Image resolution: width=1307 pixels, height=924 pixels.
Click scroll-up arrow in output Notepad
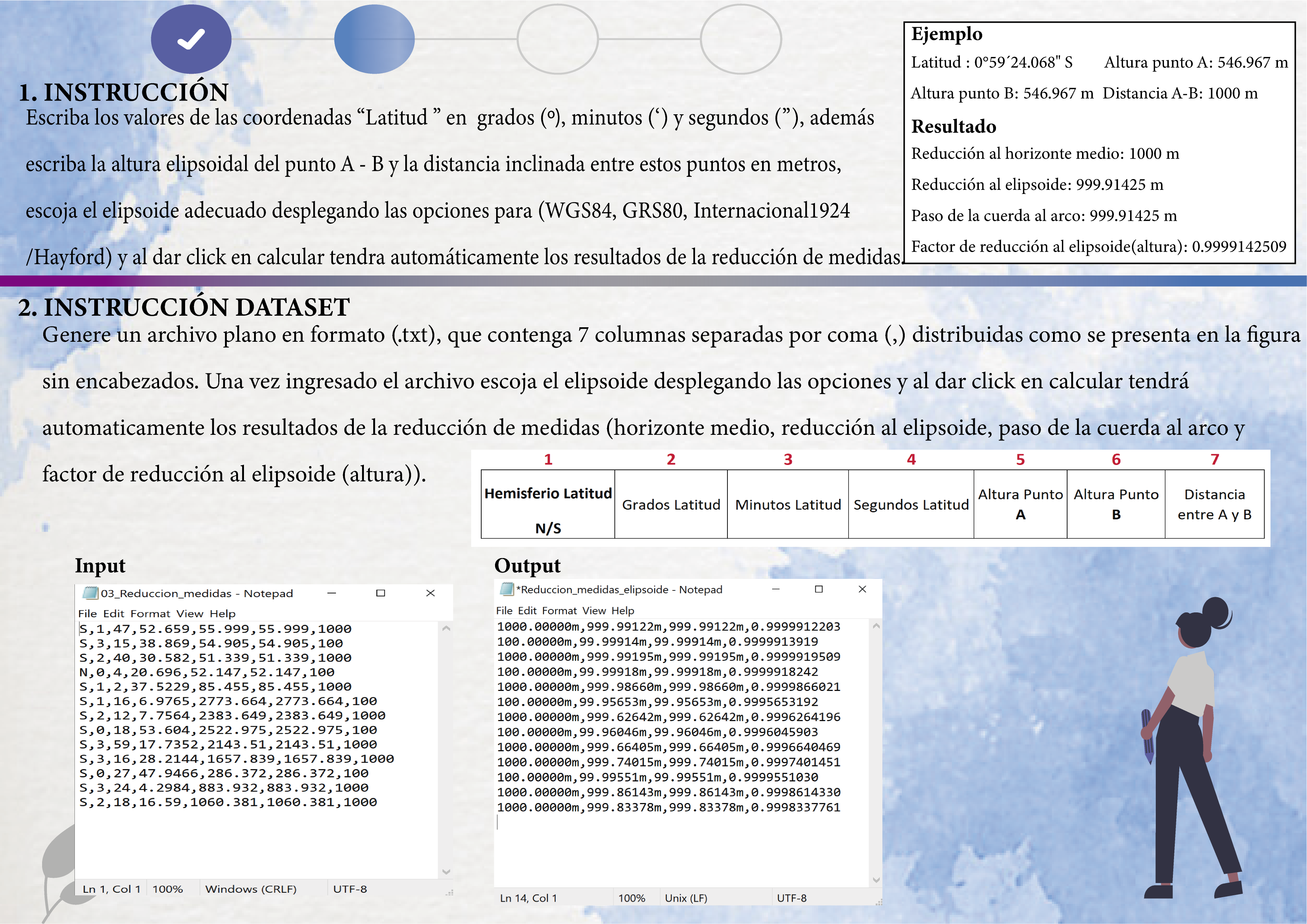[x=876, y=626]
